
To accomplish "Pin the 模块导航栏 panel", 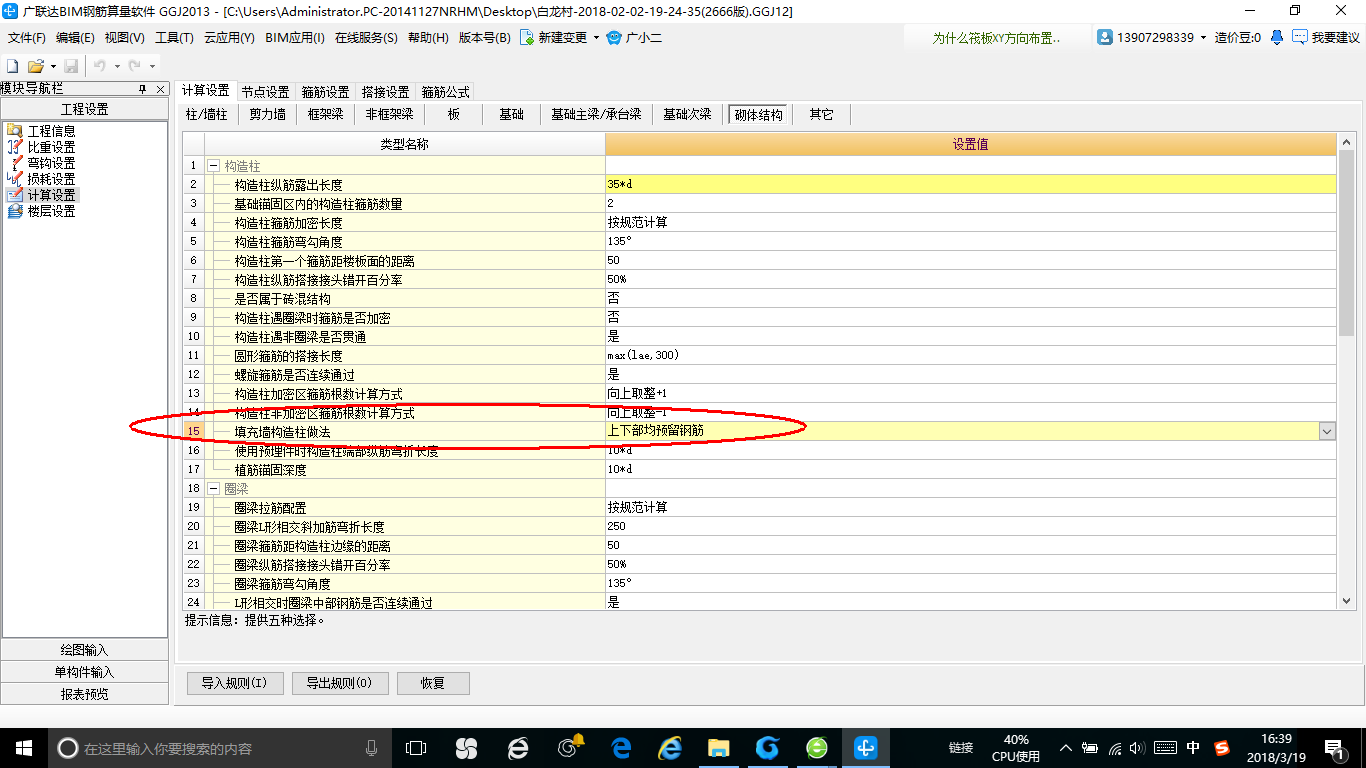I will (x=143, y=89).
